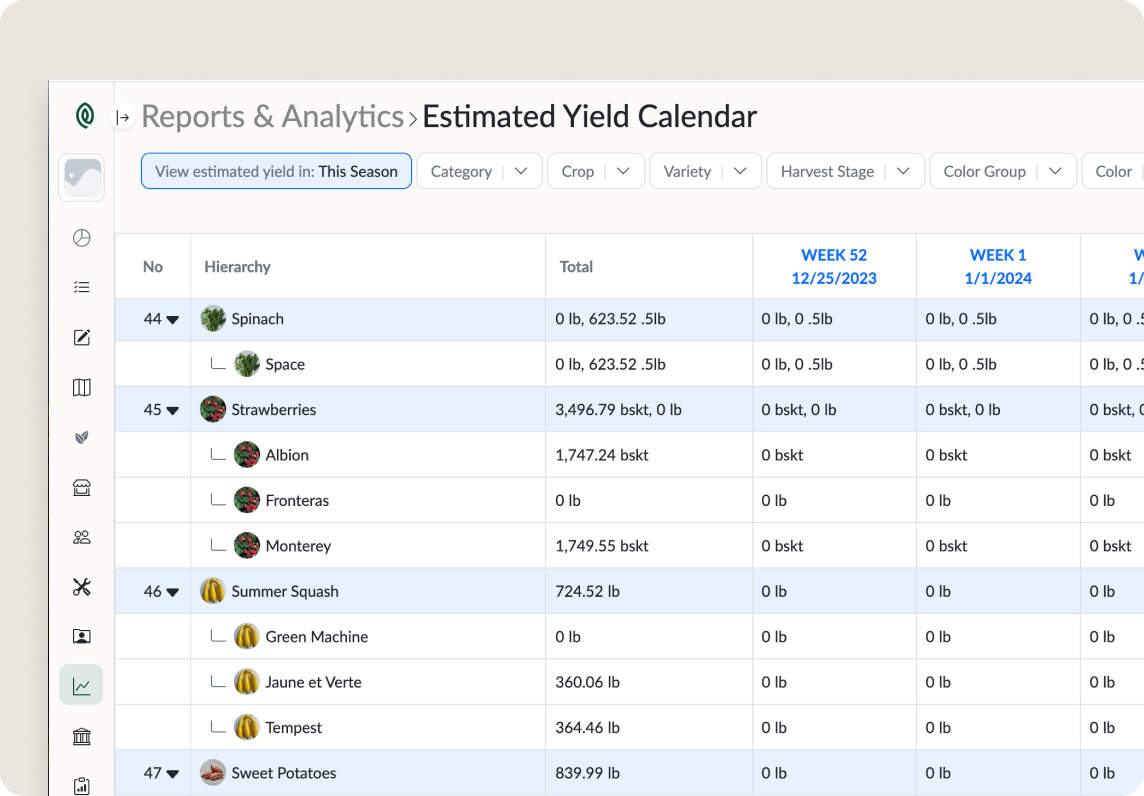Open the edit notes pencil icon
Viewport: 1144px width, 796px height.
pyautogui.click(x=82, y=337)
